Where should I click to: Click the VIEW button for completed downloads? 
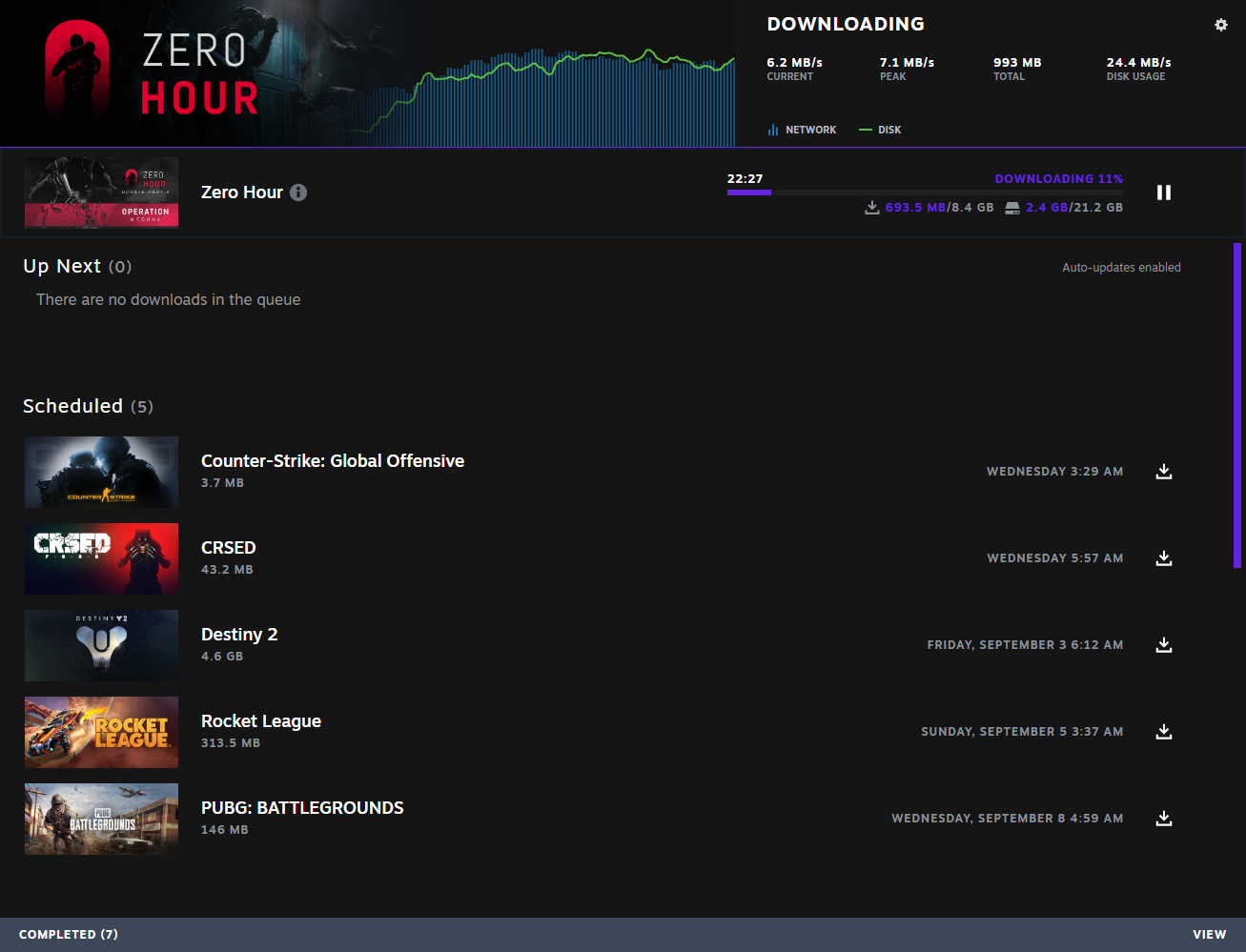click(x=1210, y=935)
